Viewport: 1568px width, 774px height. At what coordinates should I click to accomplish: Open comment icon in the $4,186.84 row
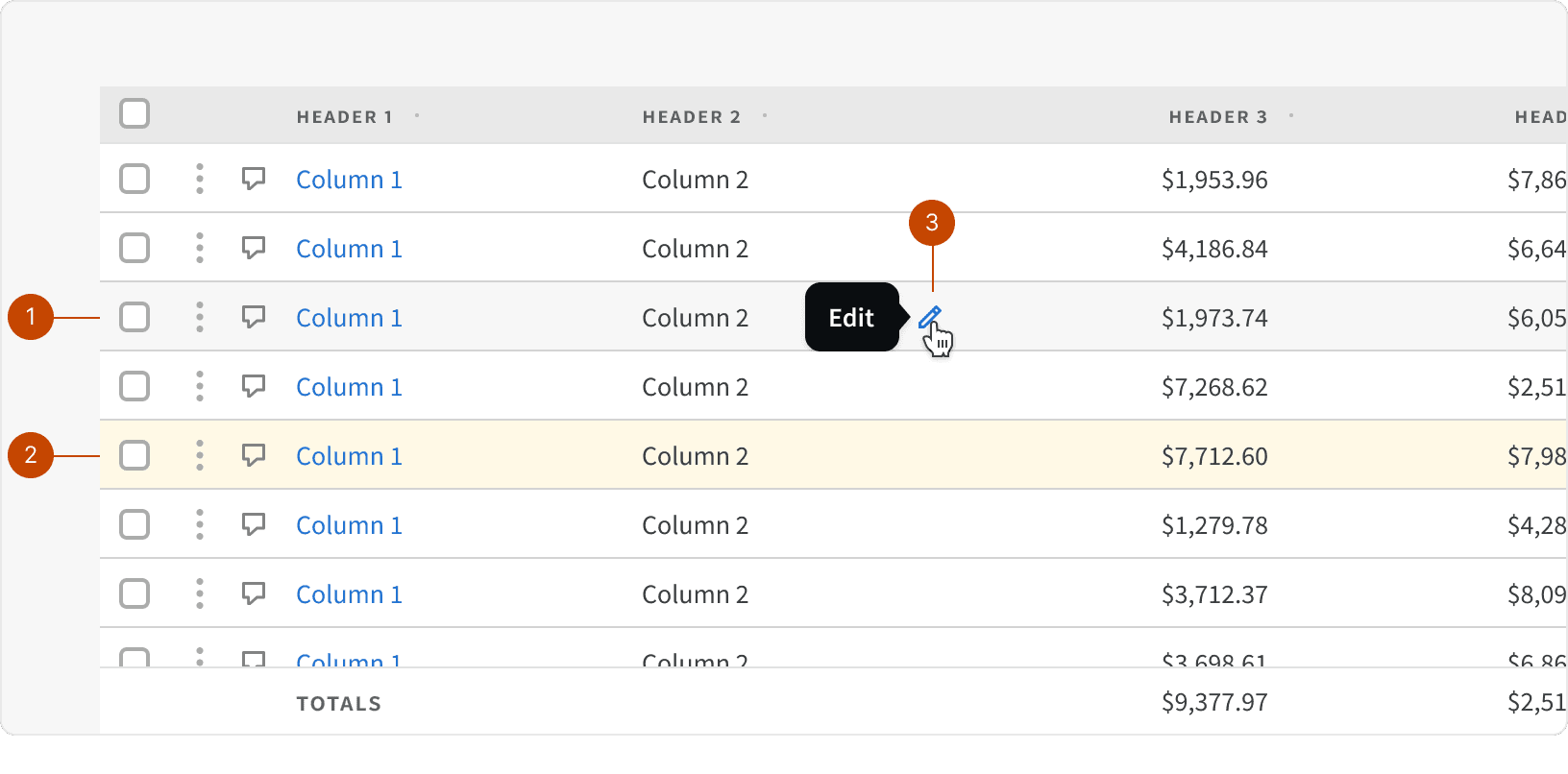(x=254, y=248)
